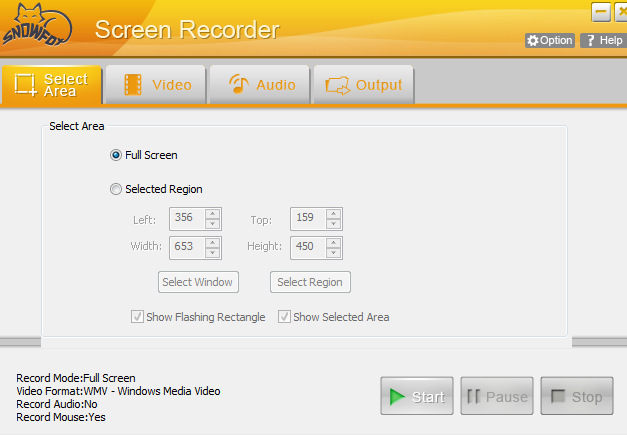Open the Option settings button

(x=550, y=40)
